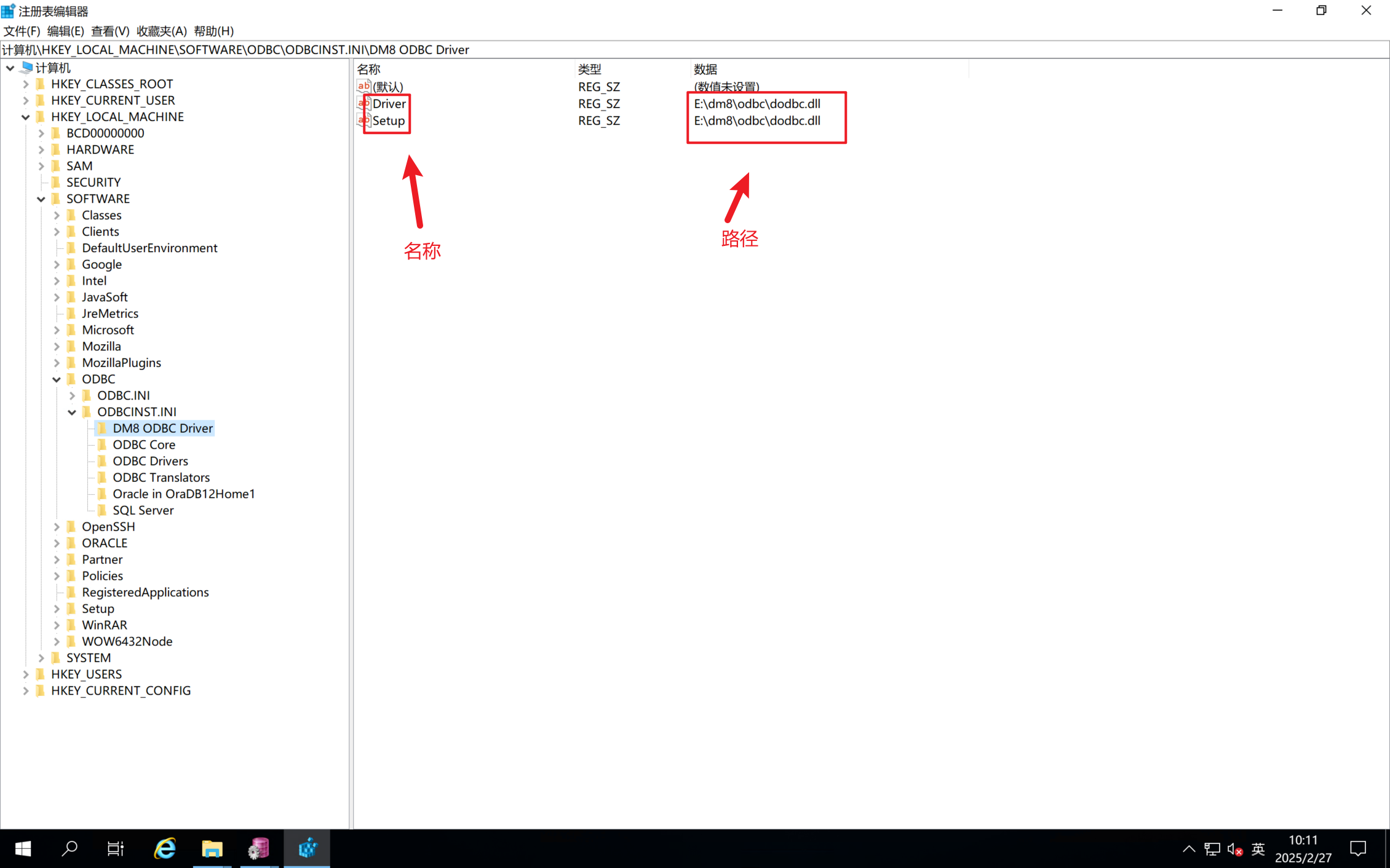Screen dimensions: 1390x868
Task: Select the RegisteredApplications key
Action: tap(145, 592)
